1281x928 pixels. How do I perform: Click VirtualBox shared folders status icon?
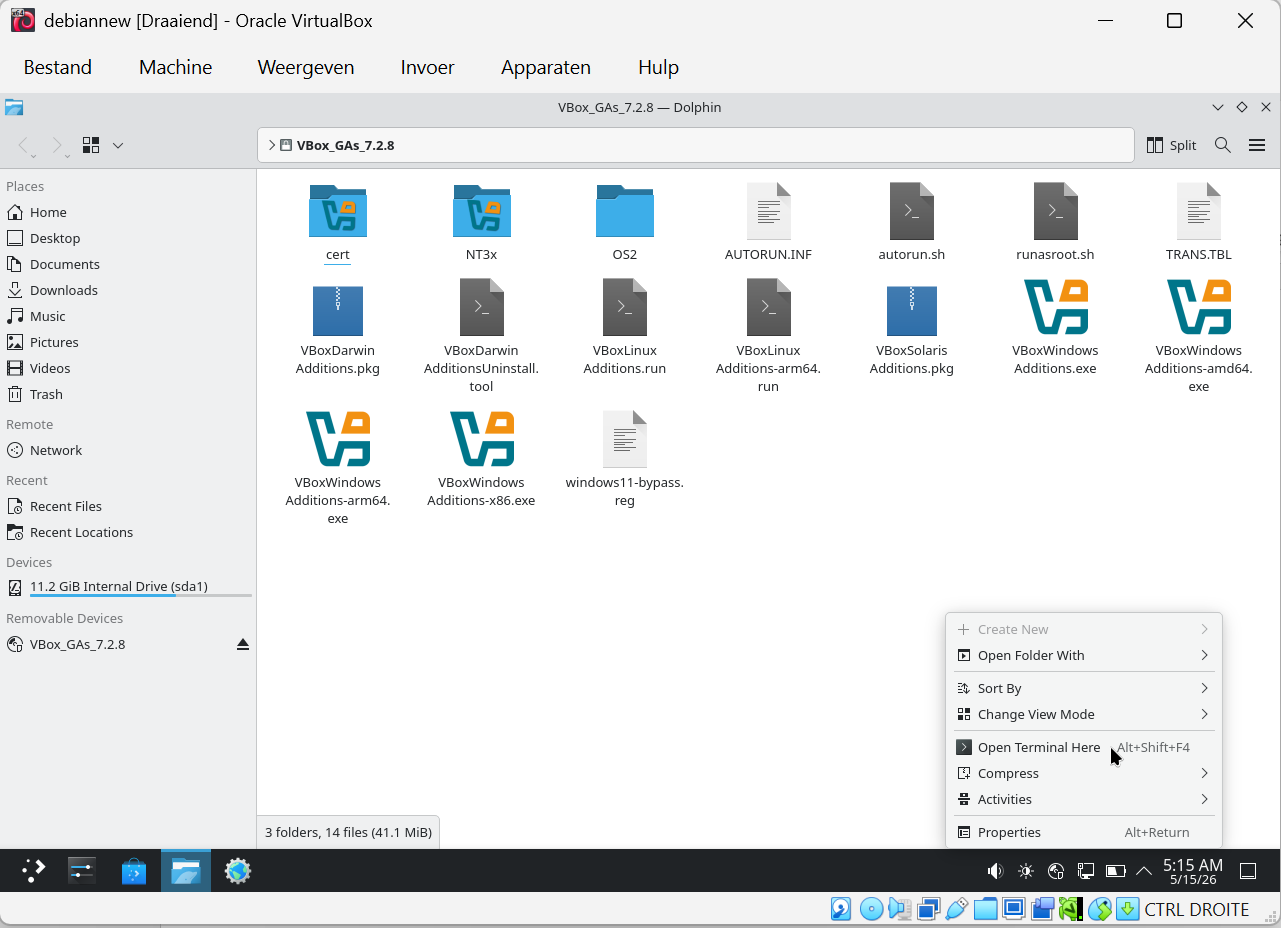(986, 909)
